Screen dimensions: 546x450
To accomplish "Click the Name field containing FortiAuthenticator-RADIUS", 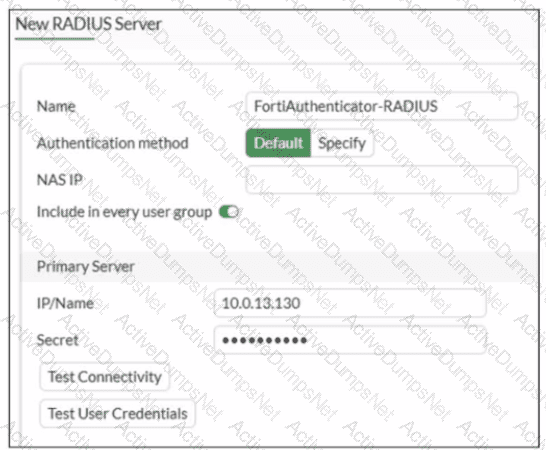I will 382,106.
